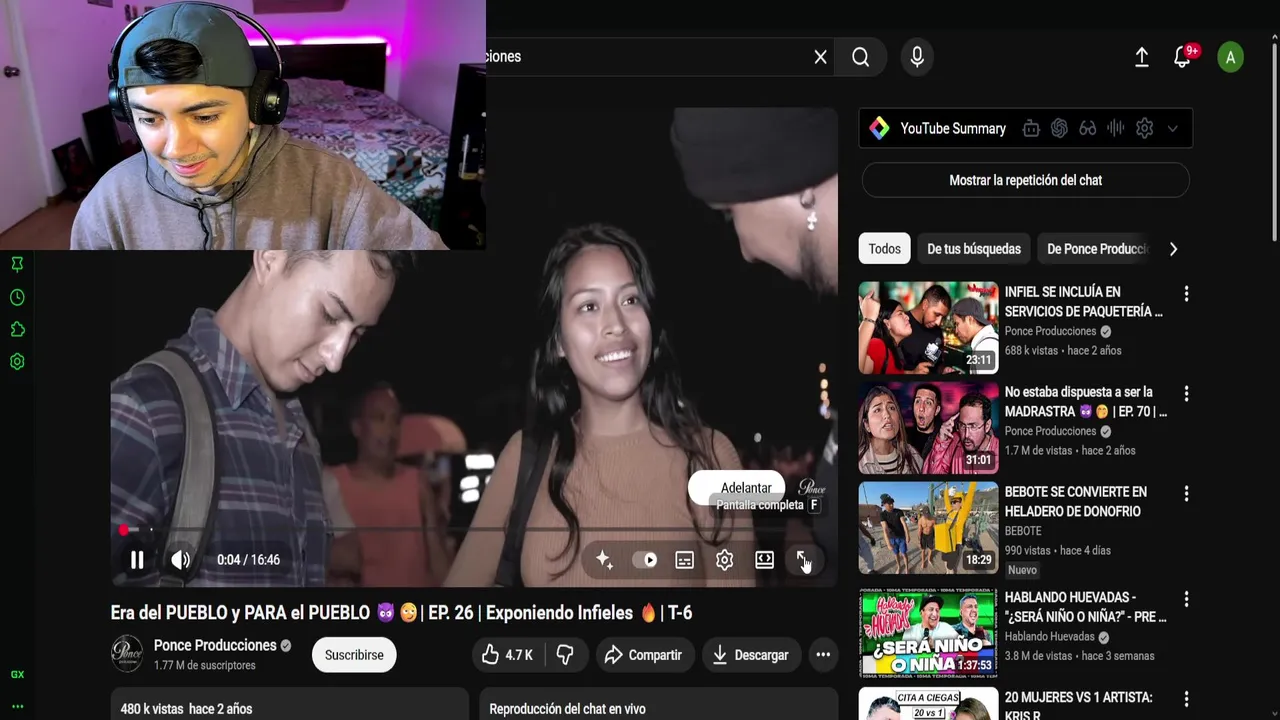Open the MADRASTRA EP. 70 video thumbnail
This screenshot has width=1280, height=720.
pyautogui.click(x=929, y=428)
